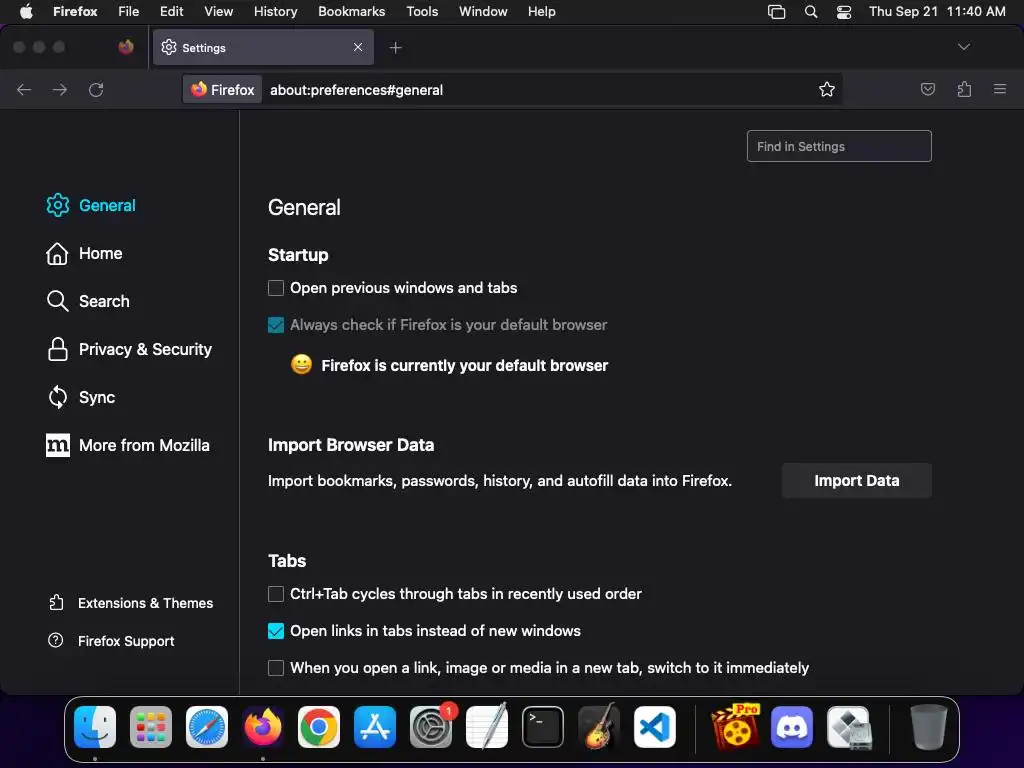Viewport: 1024px width, 768px height.
Task: Uncheck Open links in tabs instead of new windows
Action: (276, 631)
